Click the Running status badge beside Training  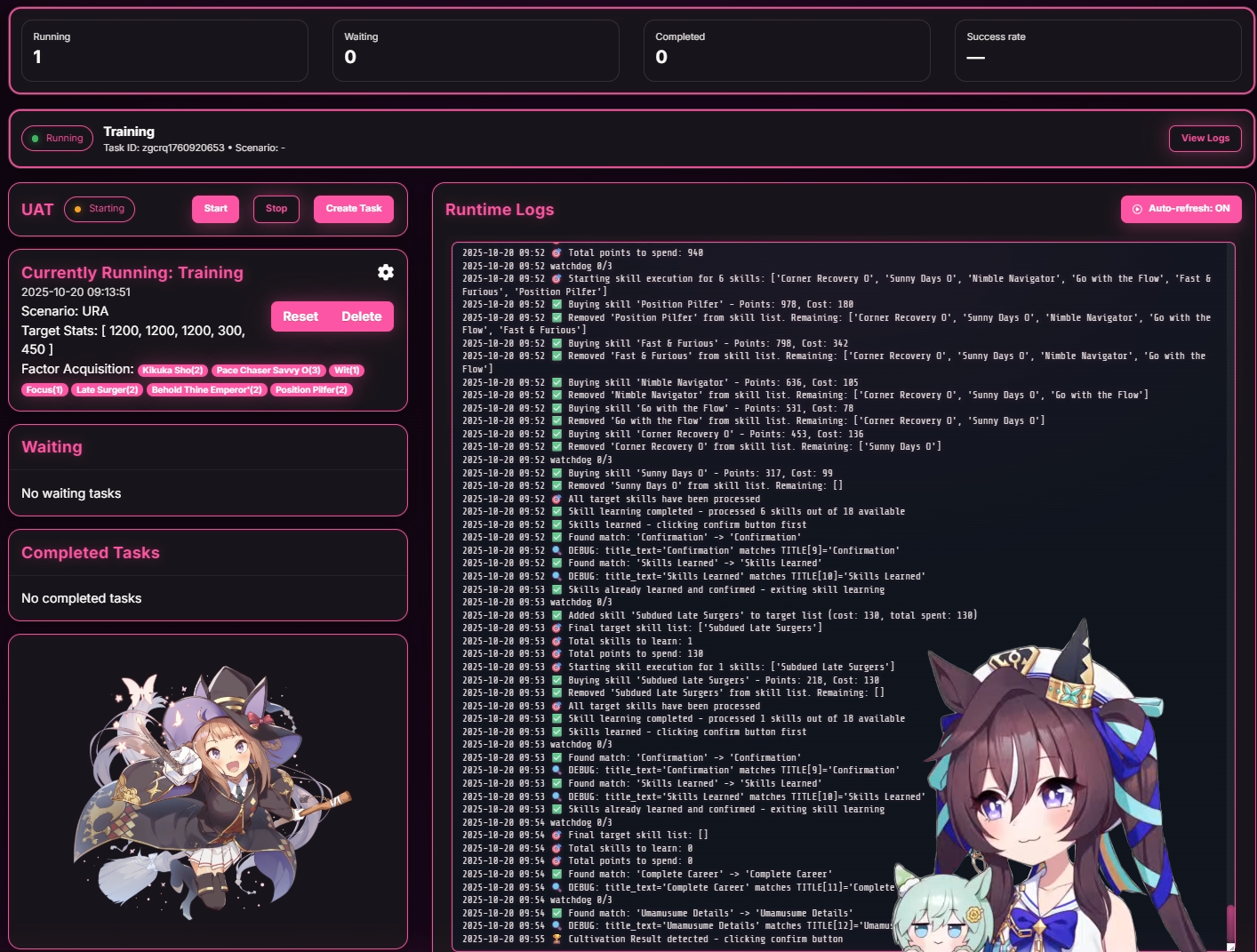[57, 139]
